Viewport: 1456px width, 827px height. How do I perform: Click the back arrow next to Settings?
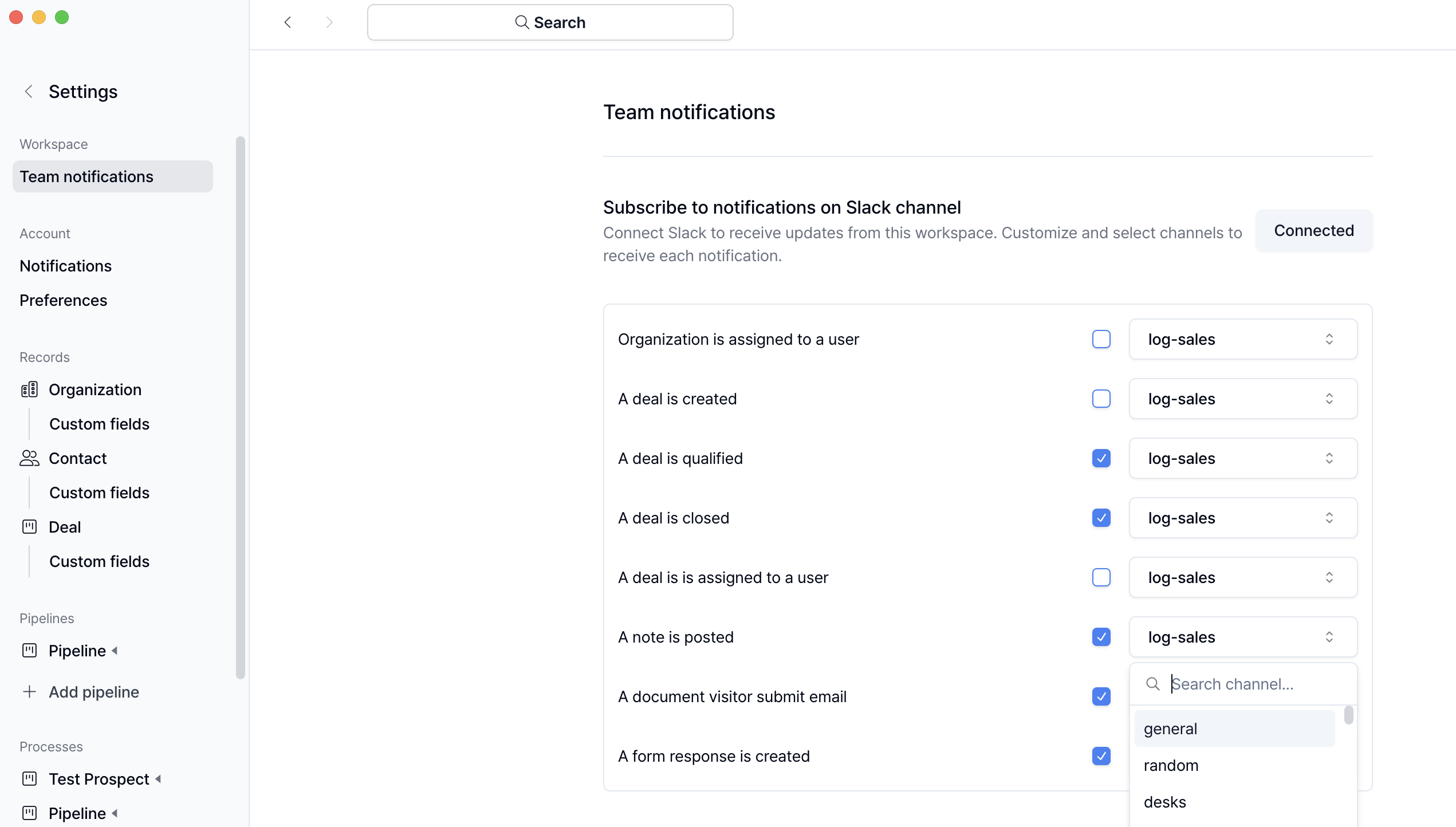coord(29,92)
